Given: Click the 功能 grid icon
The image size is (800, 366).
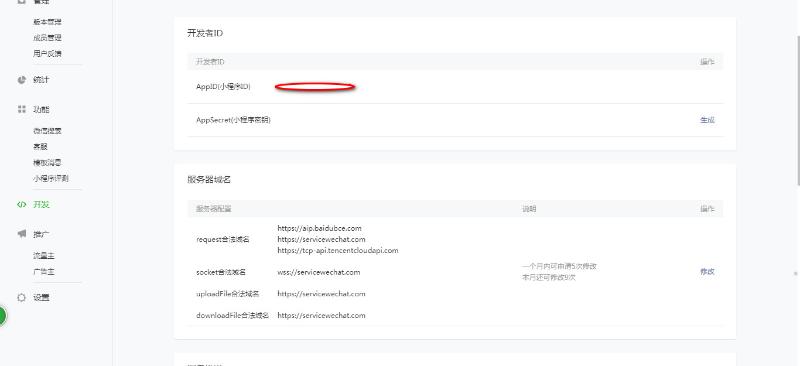Looking at the screenshot, I should point(21,109).
